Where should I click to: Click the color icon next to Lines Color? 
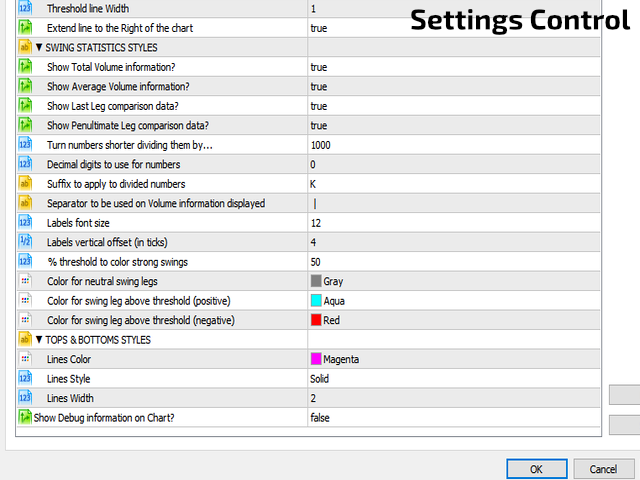pos(25,359)
